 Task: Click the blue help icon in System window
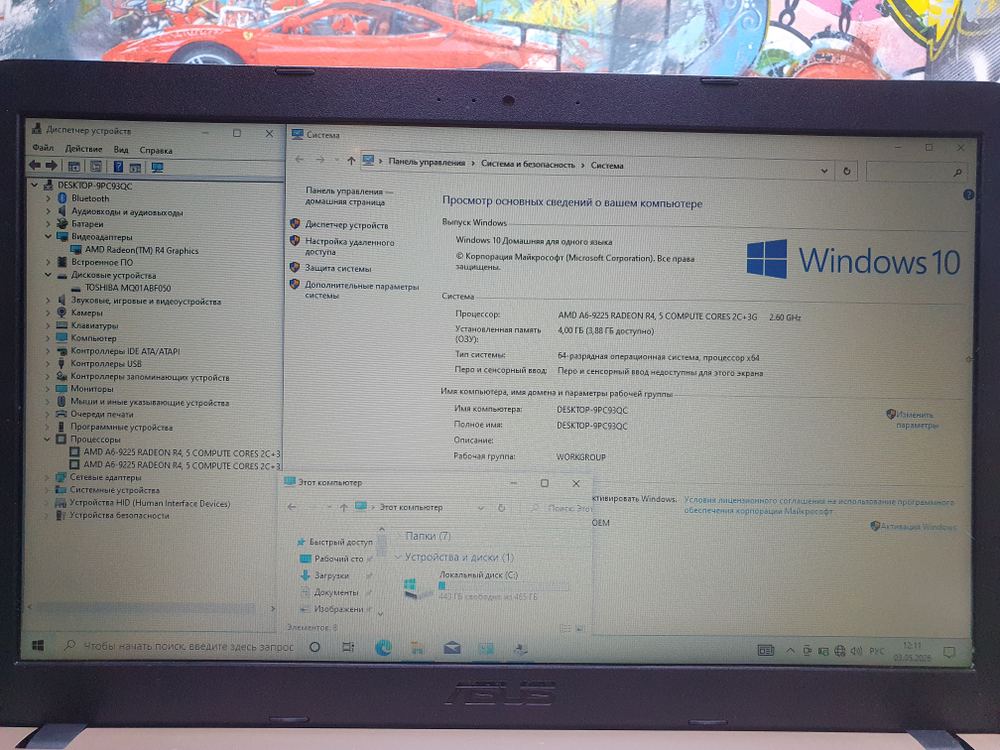968,195
